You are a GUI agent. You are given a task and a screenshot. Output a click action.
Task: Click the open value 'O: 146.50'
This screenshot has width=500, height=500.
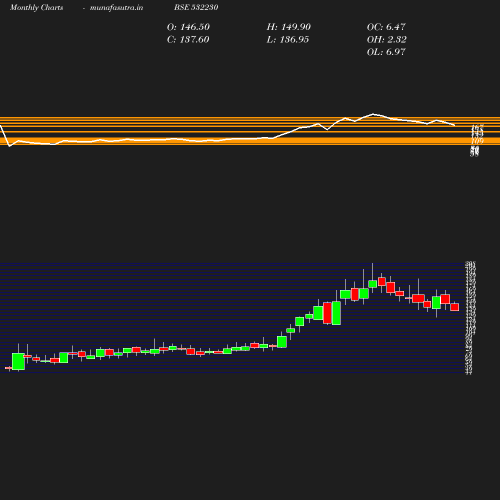coord(188,27)
